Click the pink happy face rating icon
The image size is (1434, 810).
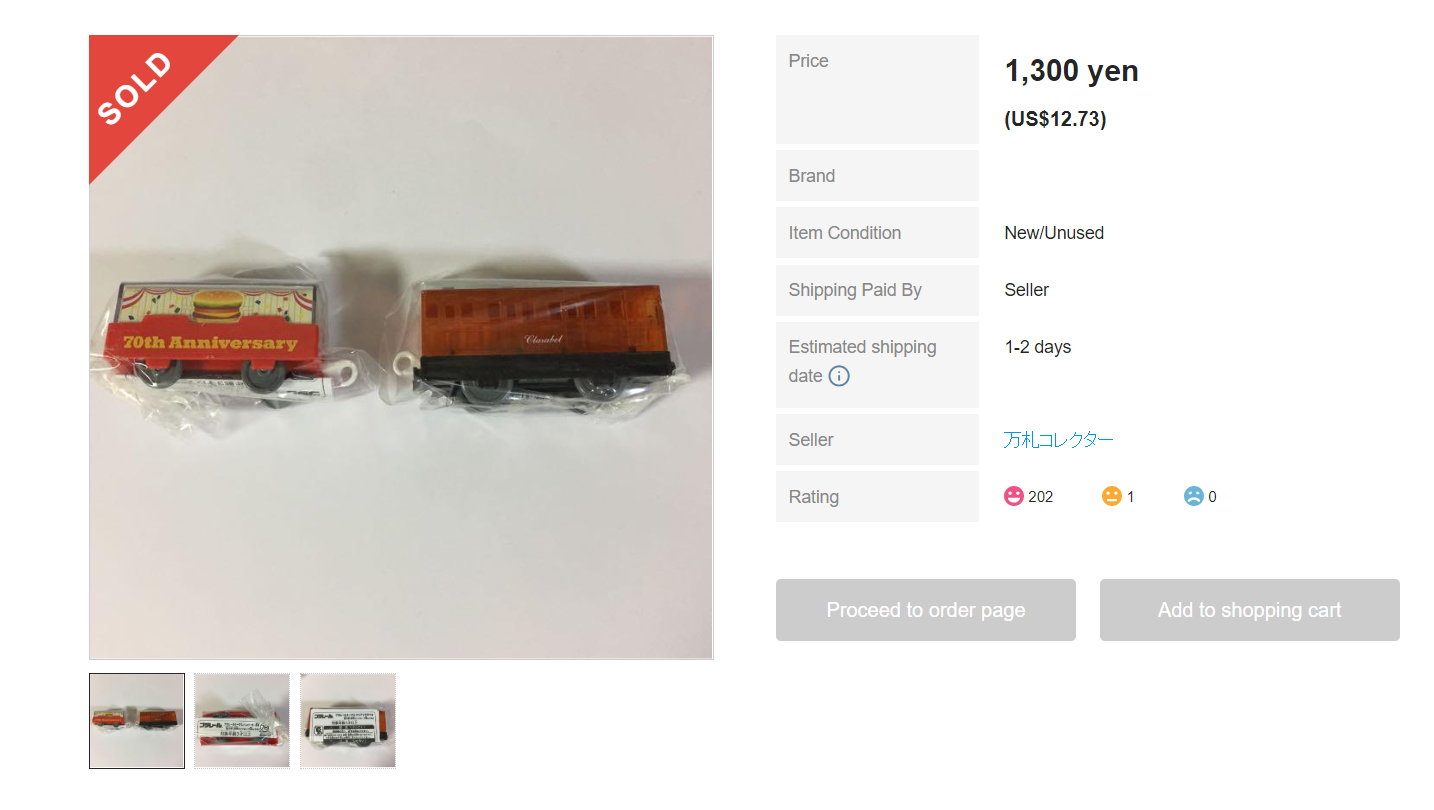tap(1014, 496)
